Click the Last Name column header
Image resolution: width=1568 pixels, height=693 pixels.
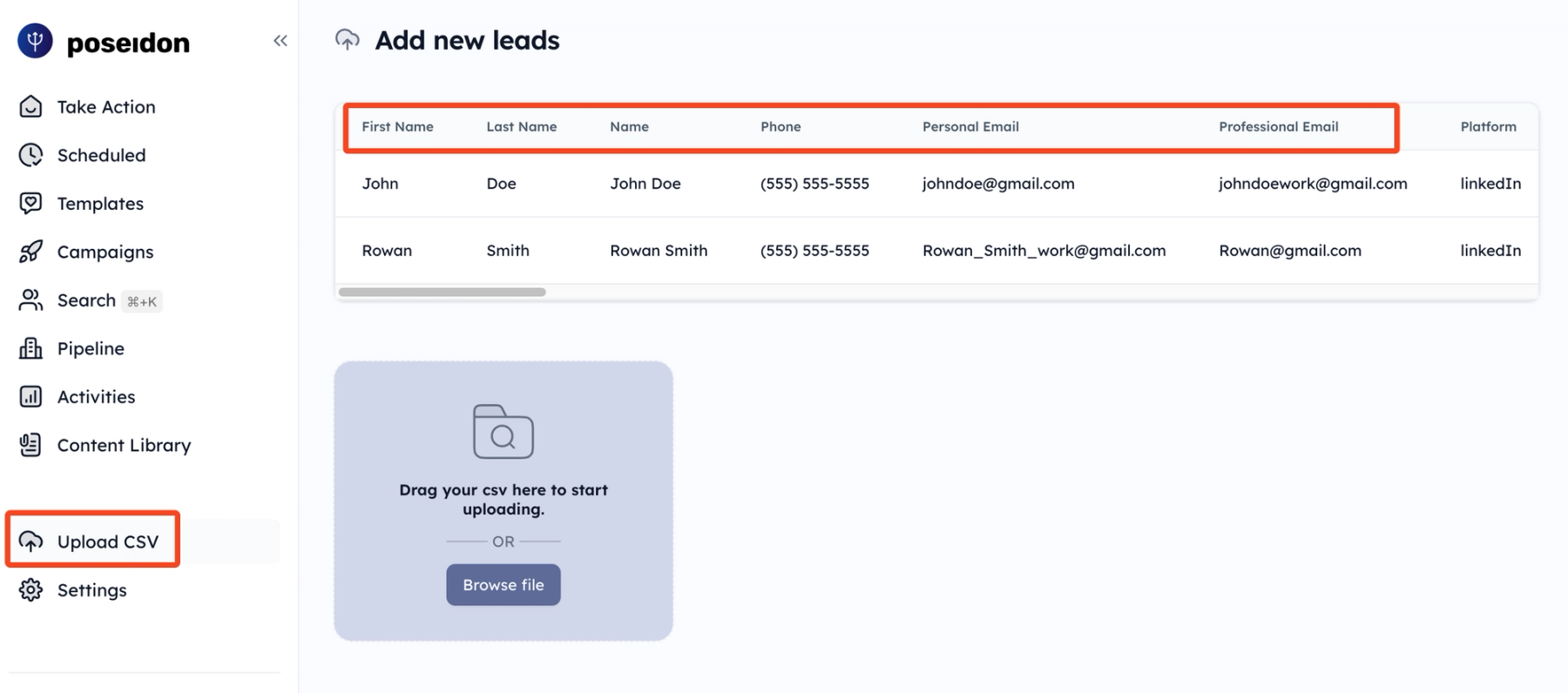pos(522,126)
